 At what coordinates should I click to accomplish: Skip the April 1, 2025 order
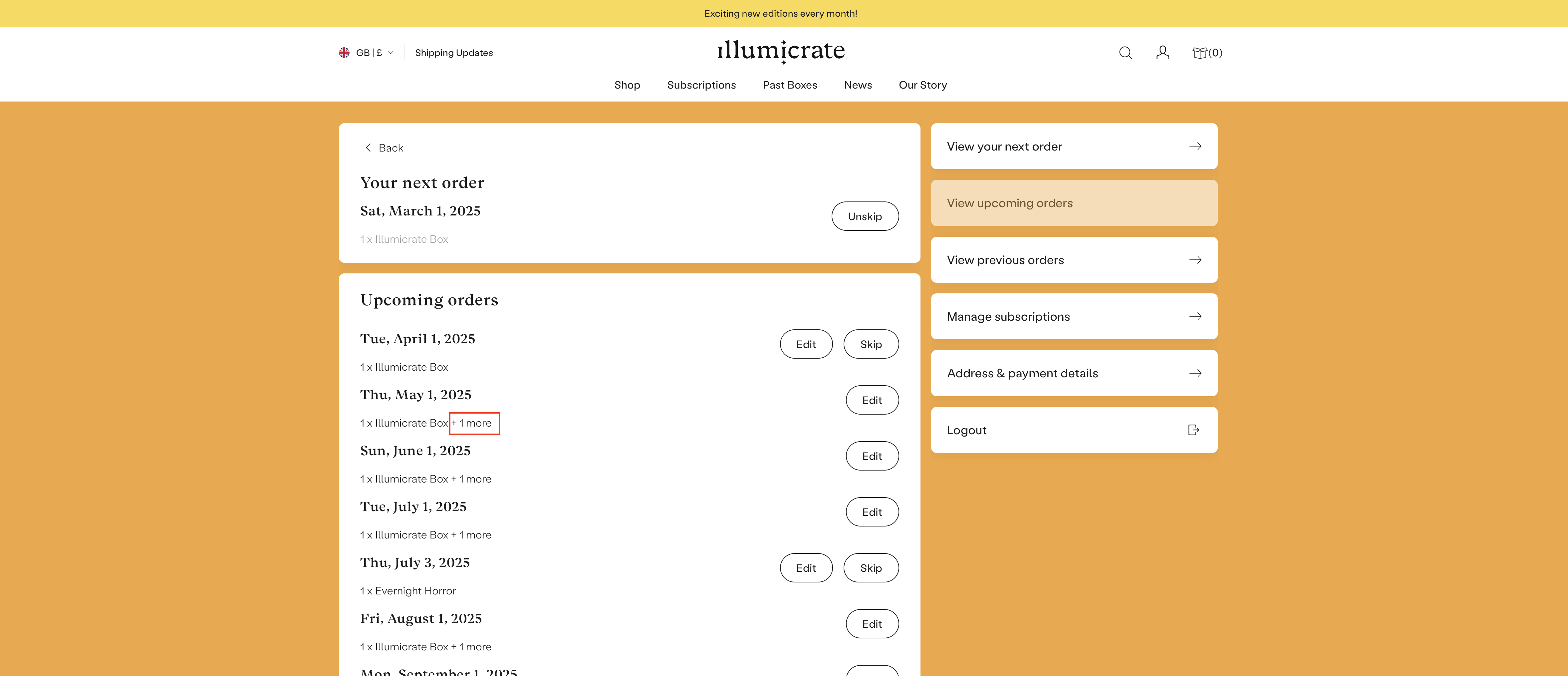pos(871,345)
